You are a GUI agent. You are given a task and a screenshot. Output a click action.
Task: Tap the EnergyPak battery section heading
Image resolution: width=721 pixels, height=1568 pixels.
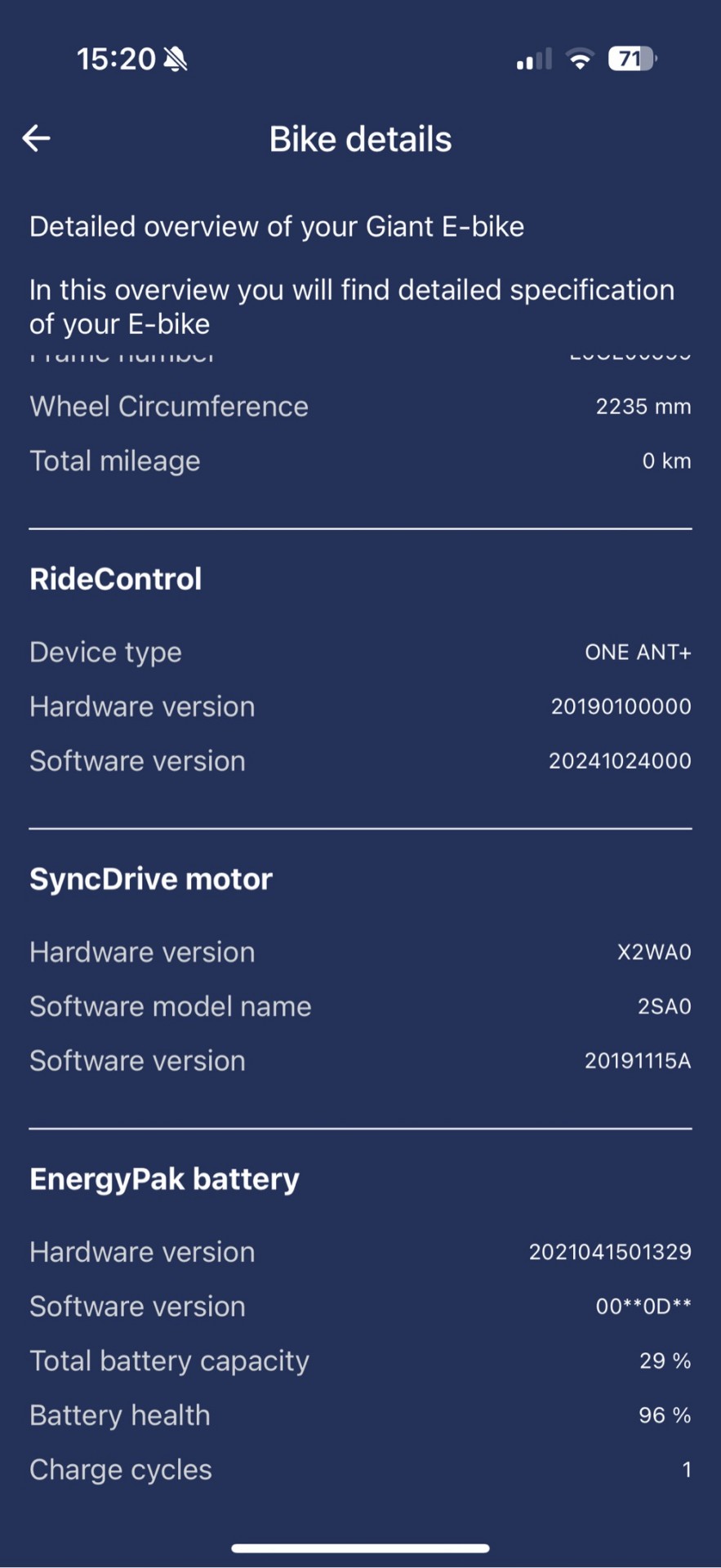pyautogui.click(x=165, y=1179)
